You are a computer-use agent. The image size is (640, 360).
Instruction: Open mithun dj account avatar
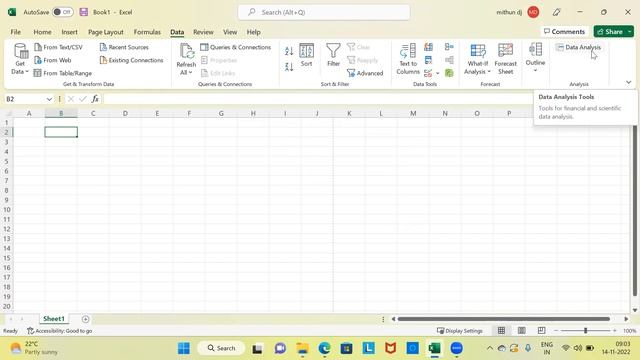(533, 12)
